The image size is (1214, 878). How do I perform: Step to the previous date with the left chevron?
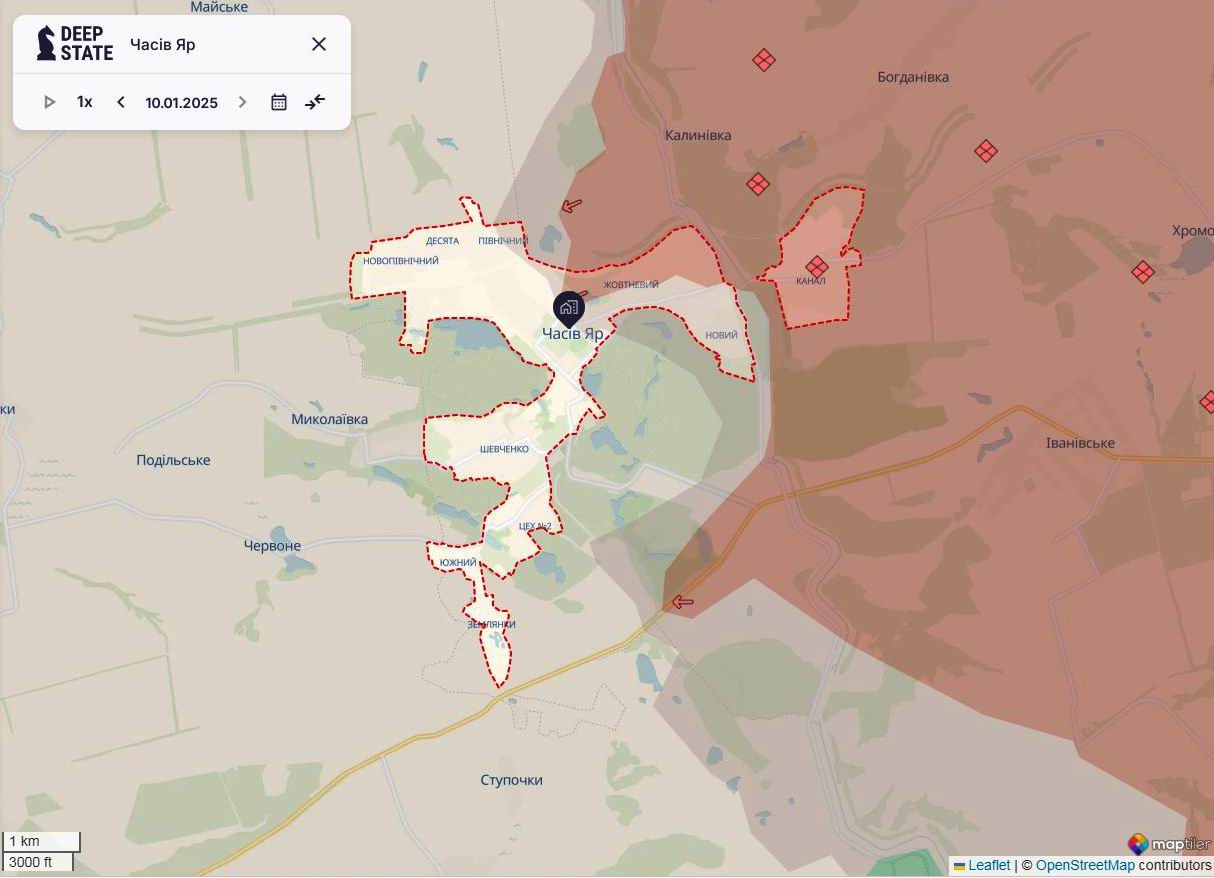120,101
